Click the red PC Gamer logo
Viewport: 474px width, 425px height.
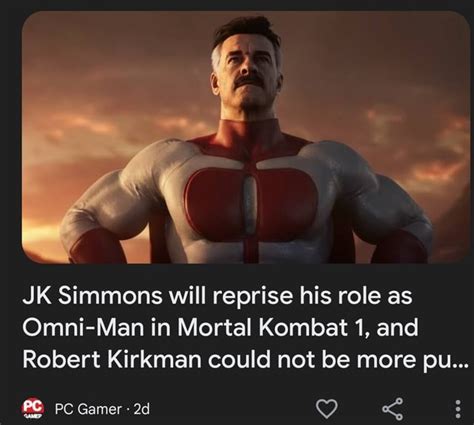click(33, 408)
